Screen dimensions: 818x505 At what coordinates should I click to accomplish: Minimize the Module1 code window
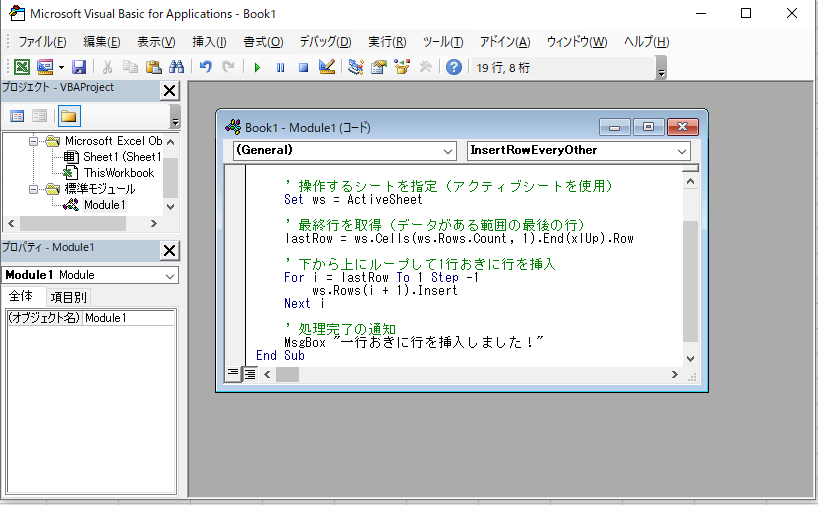[x=615, y=127]
